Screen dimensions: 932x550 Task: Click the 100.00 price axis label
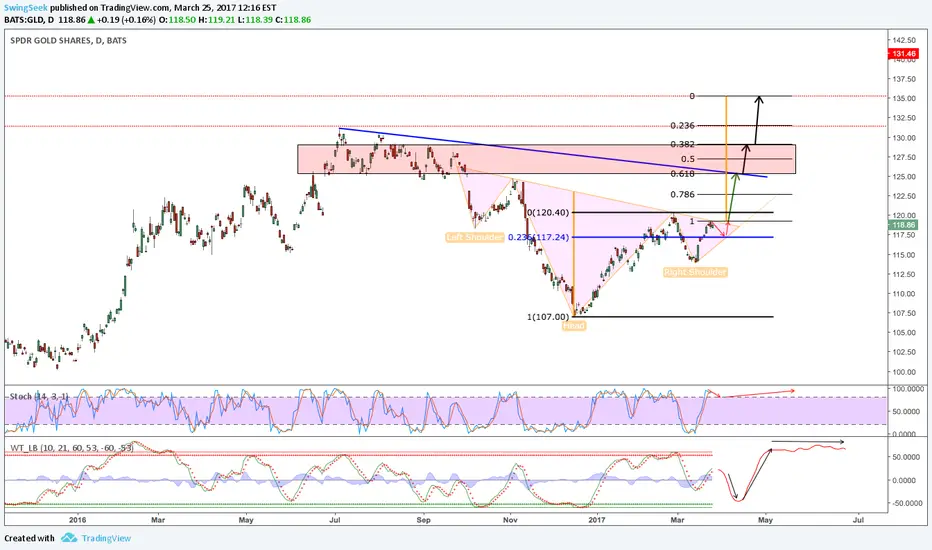coord(903,372)
